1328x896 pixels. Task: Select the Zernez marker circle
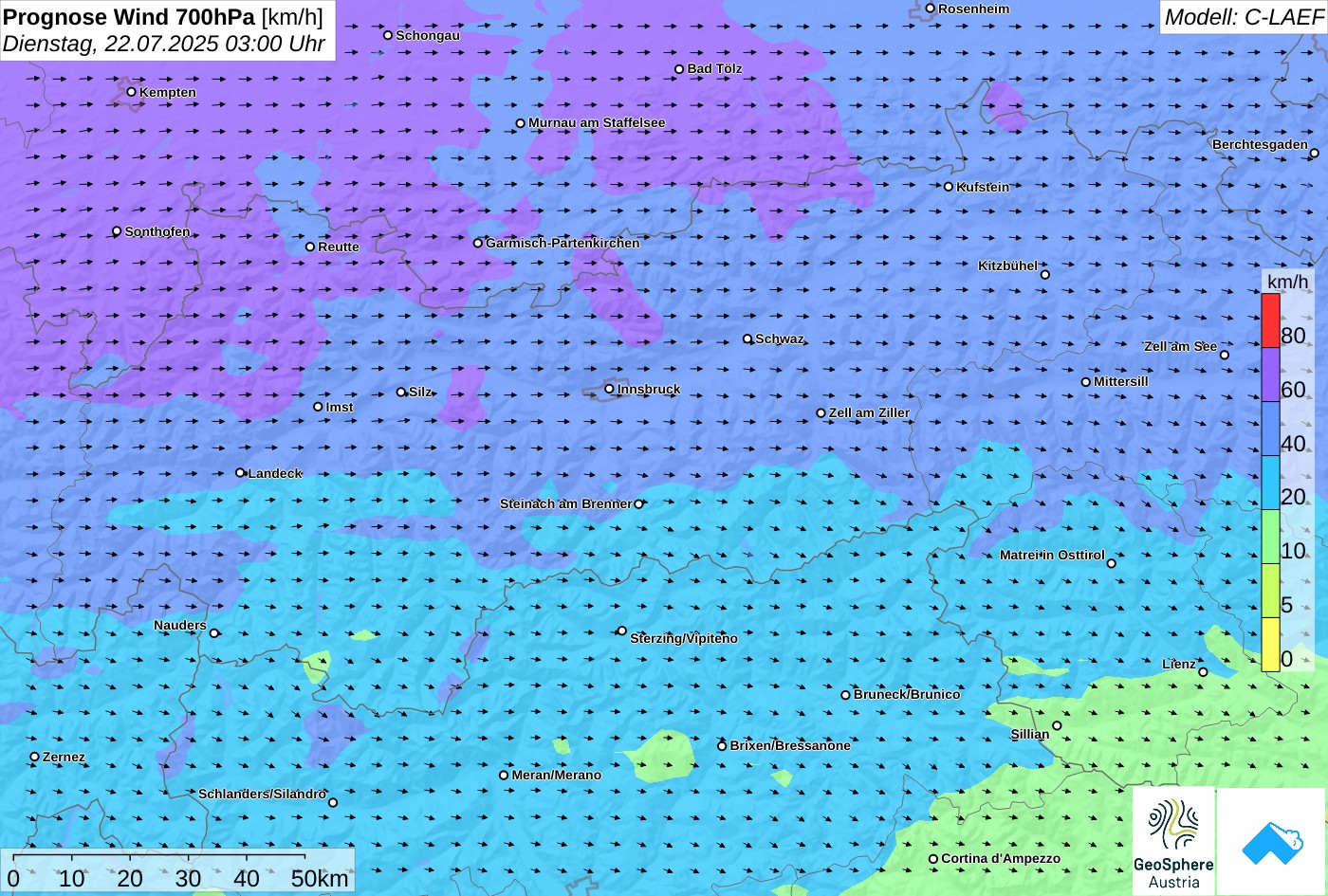35,757
